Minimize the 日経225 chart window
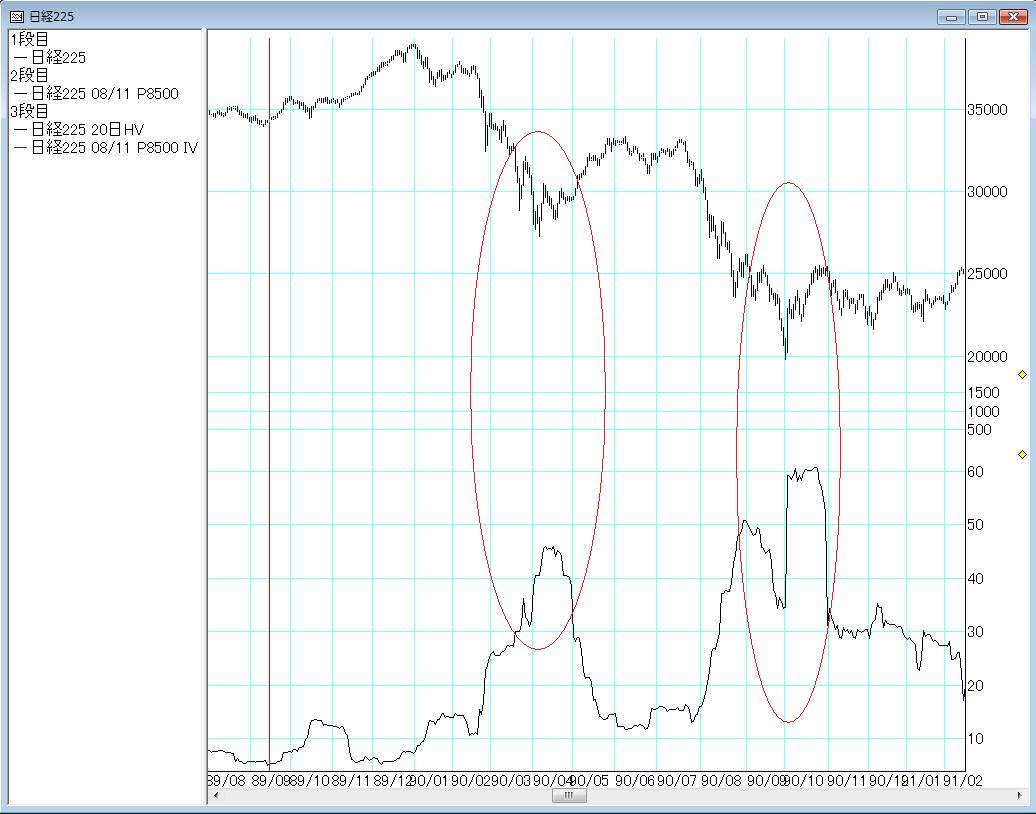The height and width of the screenshot is (814, 1036). click(x=952, y=16)
